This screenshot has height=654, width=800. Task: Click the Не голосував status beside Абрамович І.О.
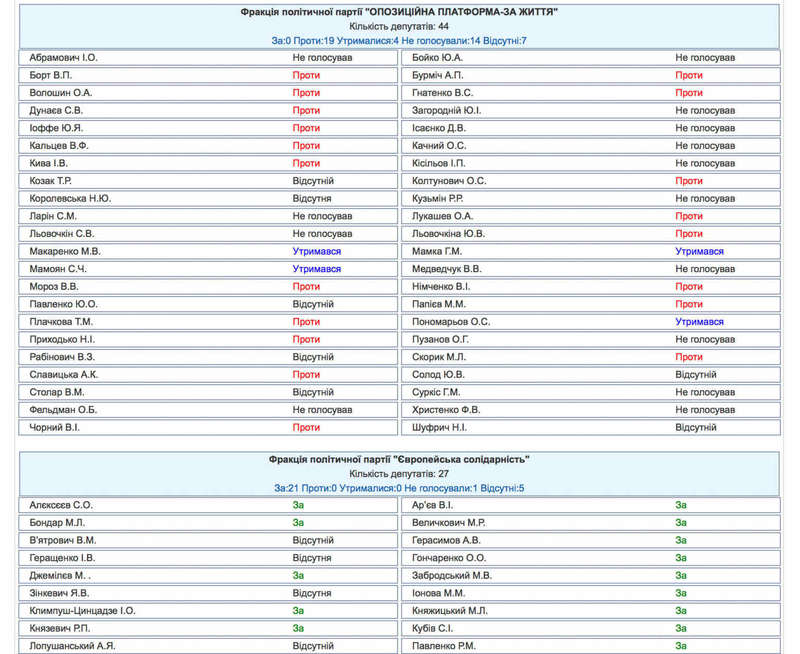coord(322,58)
